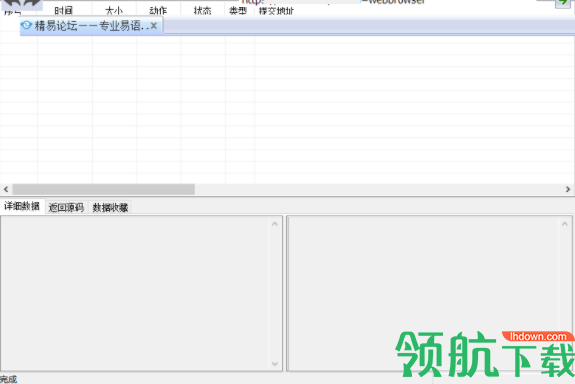Open the 详细数据 tab
Image resolution: width=575 pixels, height=384 pixels.
(22, 206)
